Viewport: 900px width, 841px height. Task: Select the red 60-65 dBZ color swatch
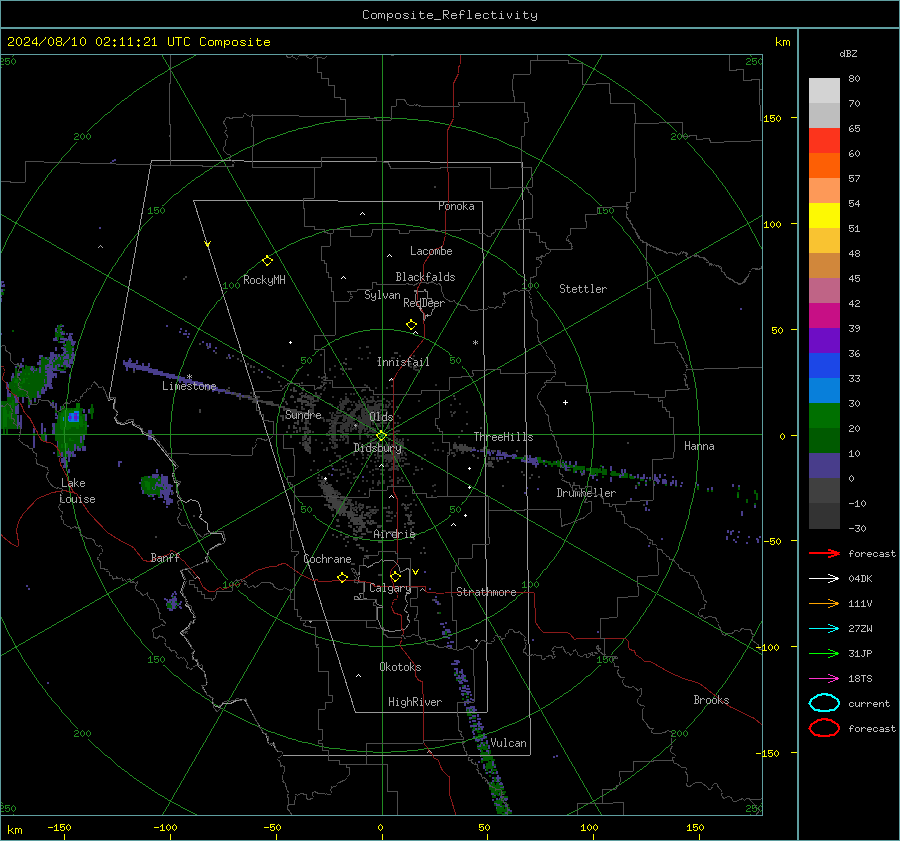(824, 140)
